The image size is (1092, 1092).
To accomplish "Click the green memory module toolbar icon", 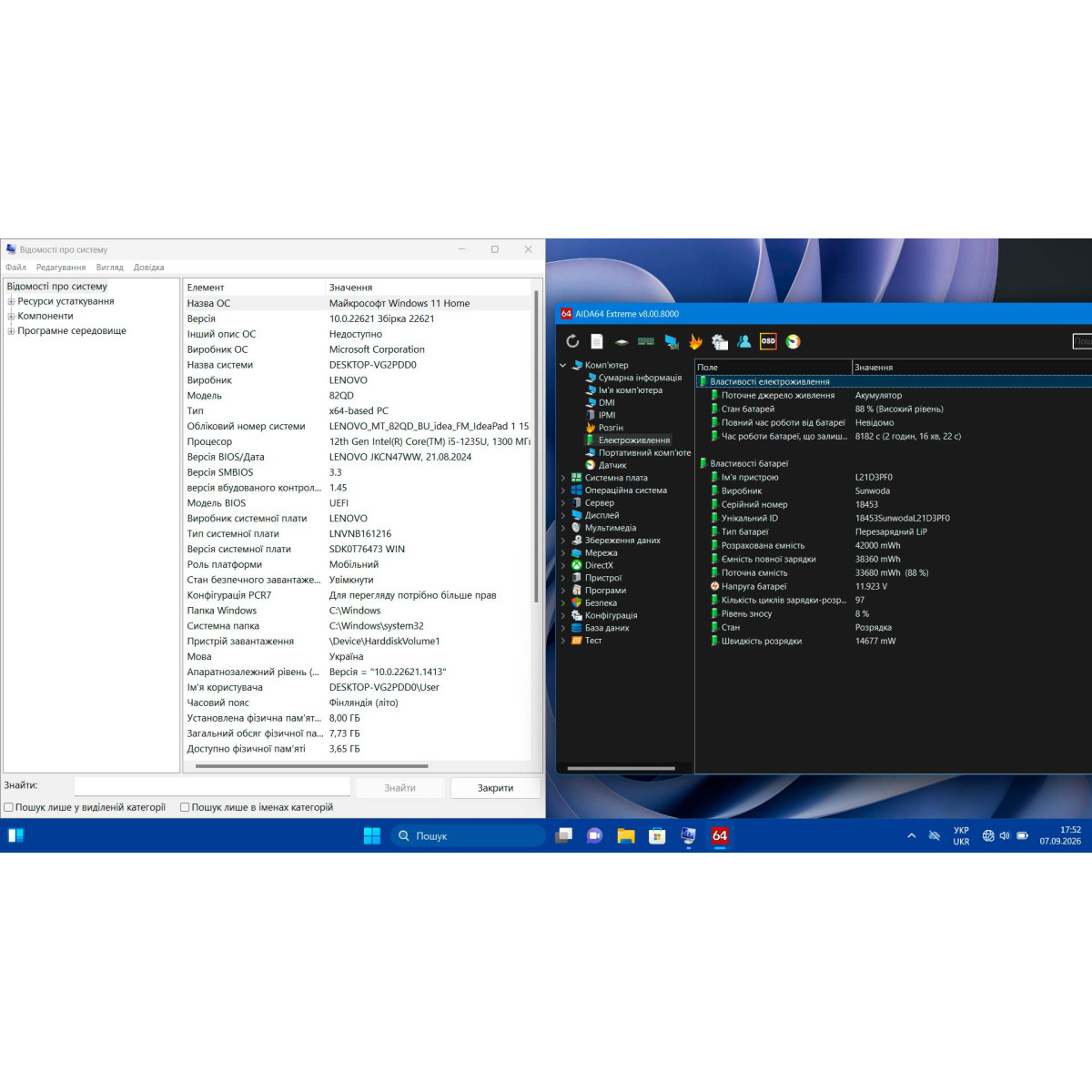I will coord(646,341).
